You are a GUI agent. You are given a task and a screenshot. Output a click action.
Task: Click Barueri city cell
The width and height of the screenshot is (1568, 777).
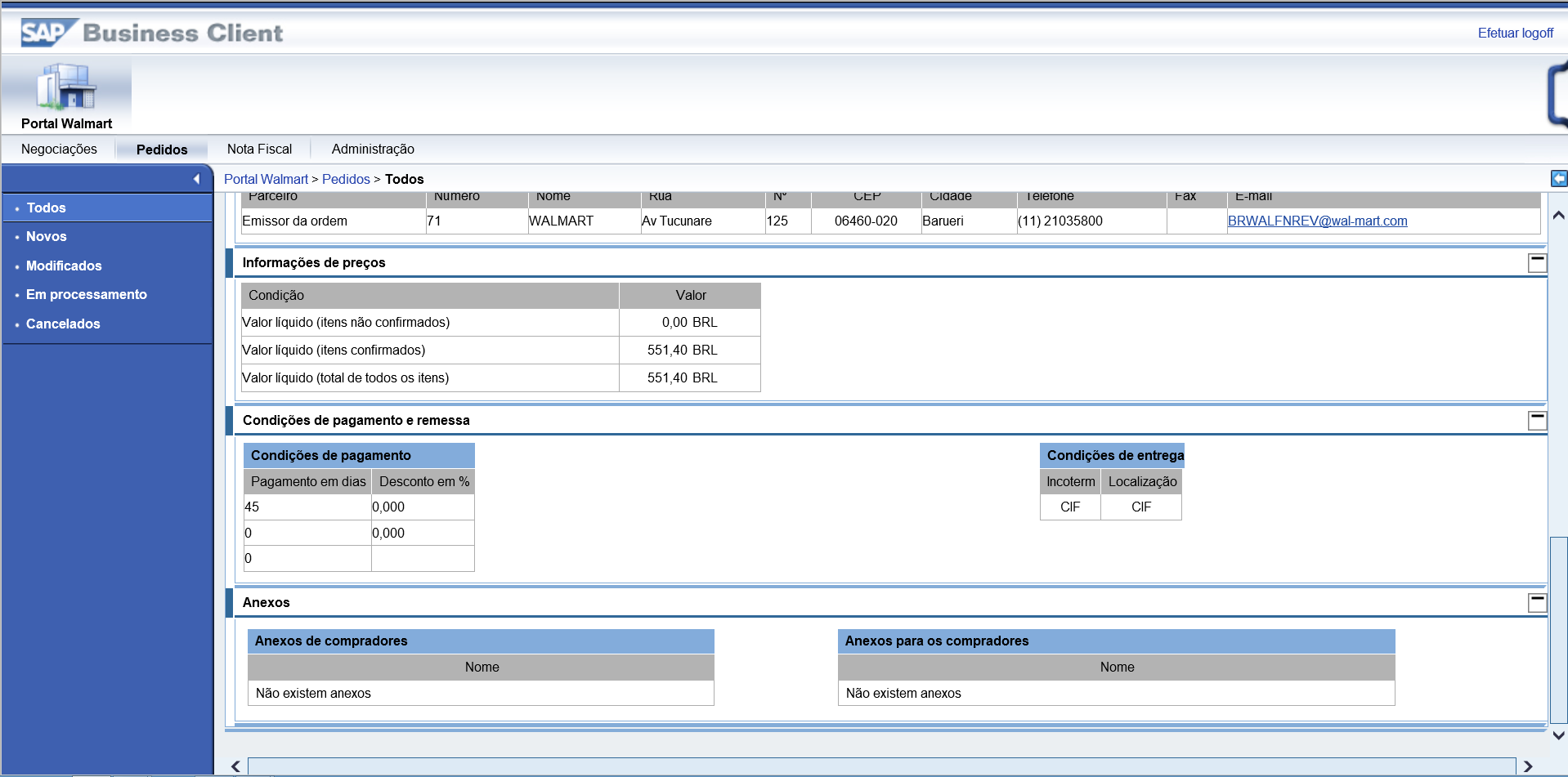(969, 221)
